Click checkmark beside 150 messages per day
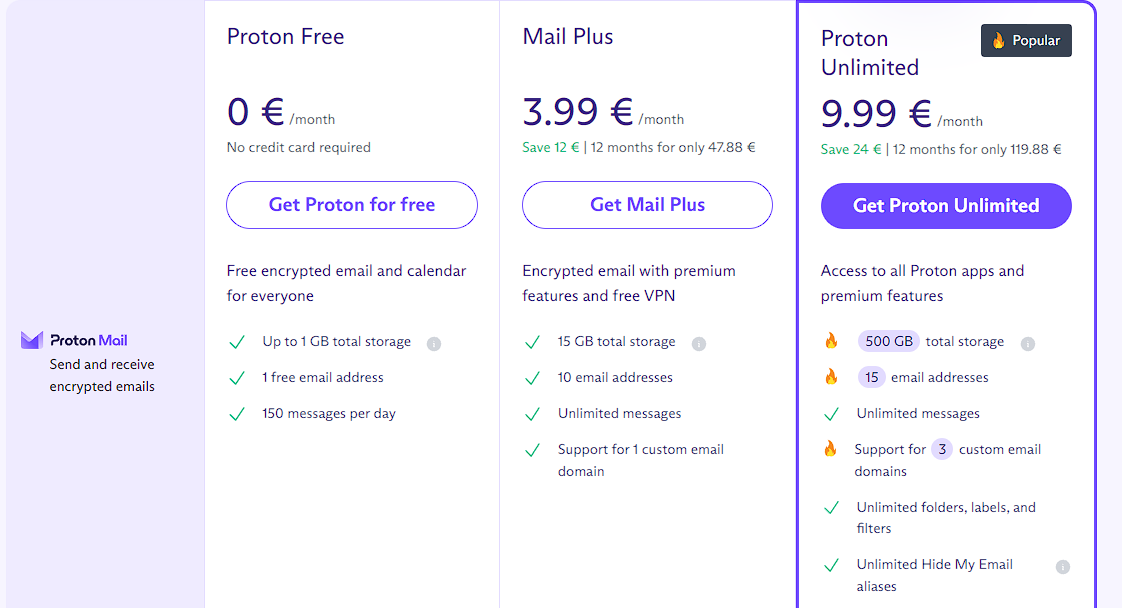Screen dimensions: 1122x608 [237, 414]
